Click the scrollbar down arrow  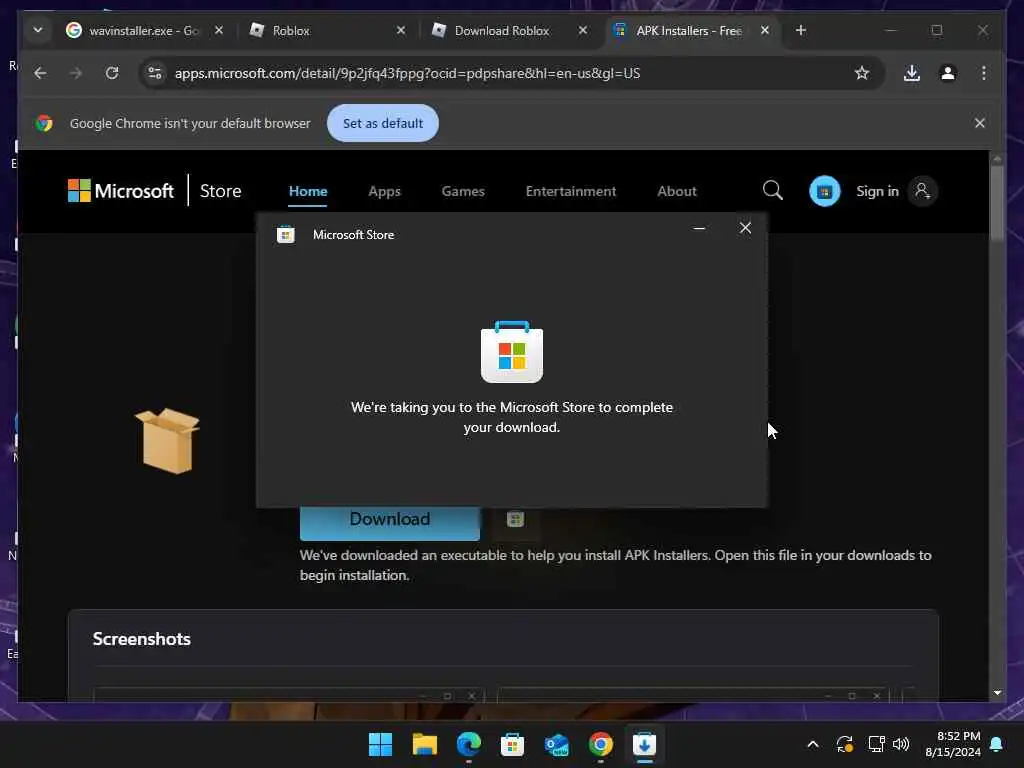(x=997, y=693)
